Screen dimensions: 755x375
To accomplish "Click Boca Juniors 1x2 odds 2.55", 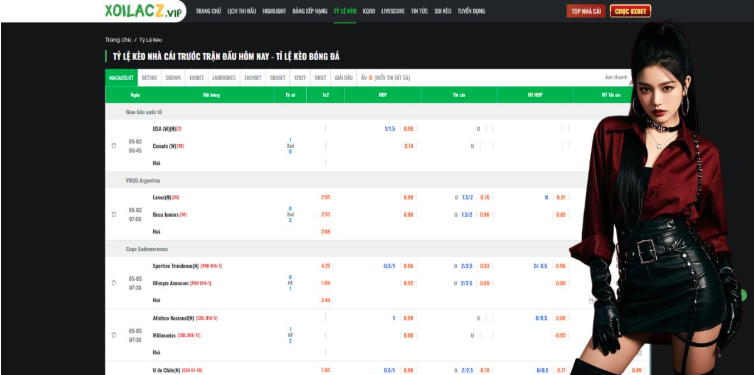I will (325, 214).
